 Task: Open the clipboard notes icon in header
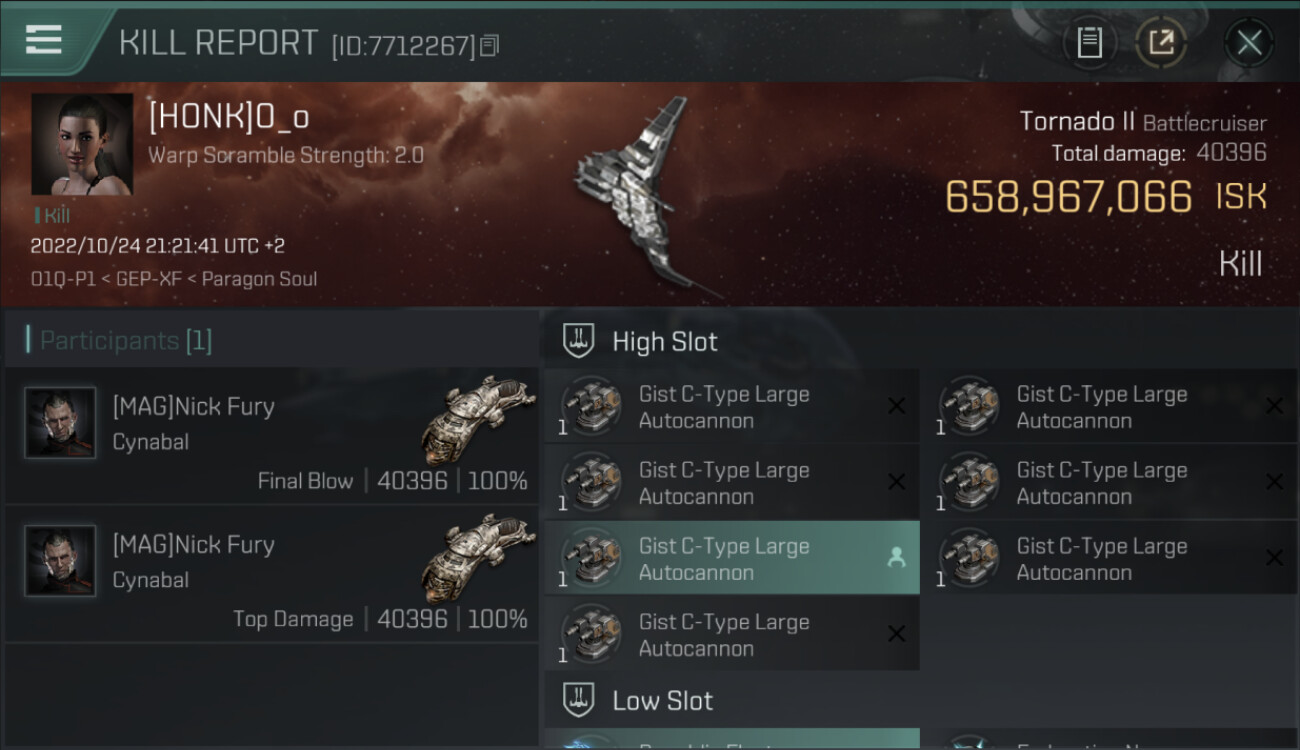1089,42
